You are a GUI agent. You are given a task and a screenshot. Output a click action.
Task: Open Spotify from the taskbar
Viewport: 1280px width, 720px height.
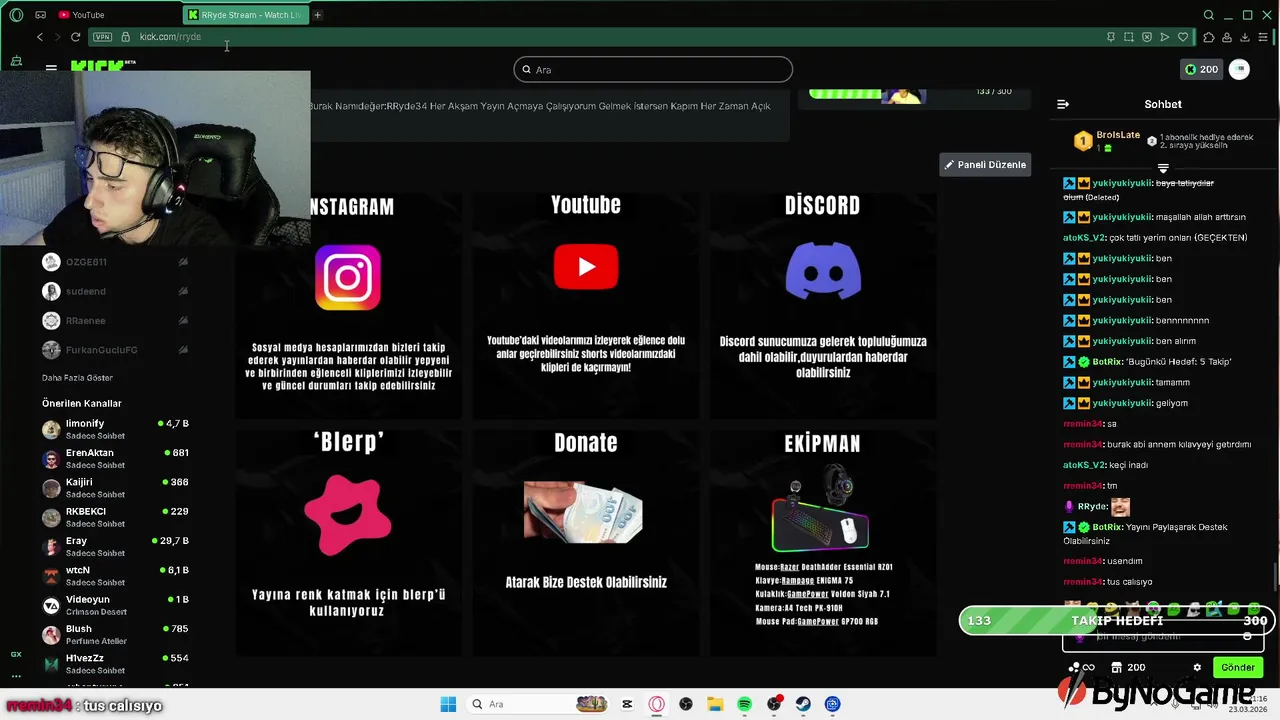[745, 704]
